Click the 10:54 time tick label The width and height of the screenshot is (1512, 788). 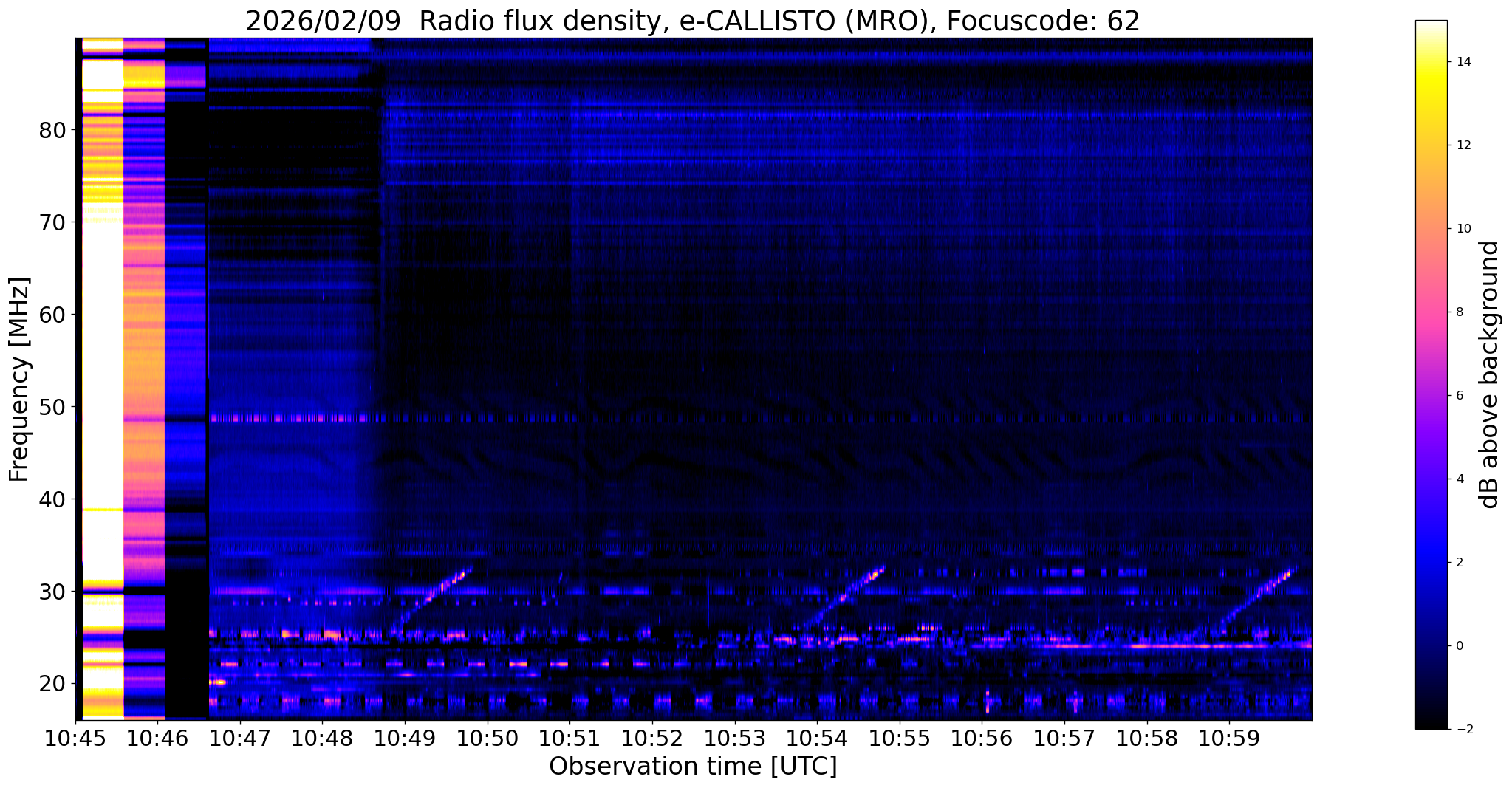click(x=817, y=738)
